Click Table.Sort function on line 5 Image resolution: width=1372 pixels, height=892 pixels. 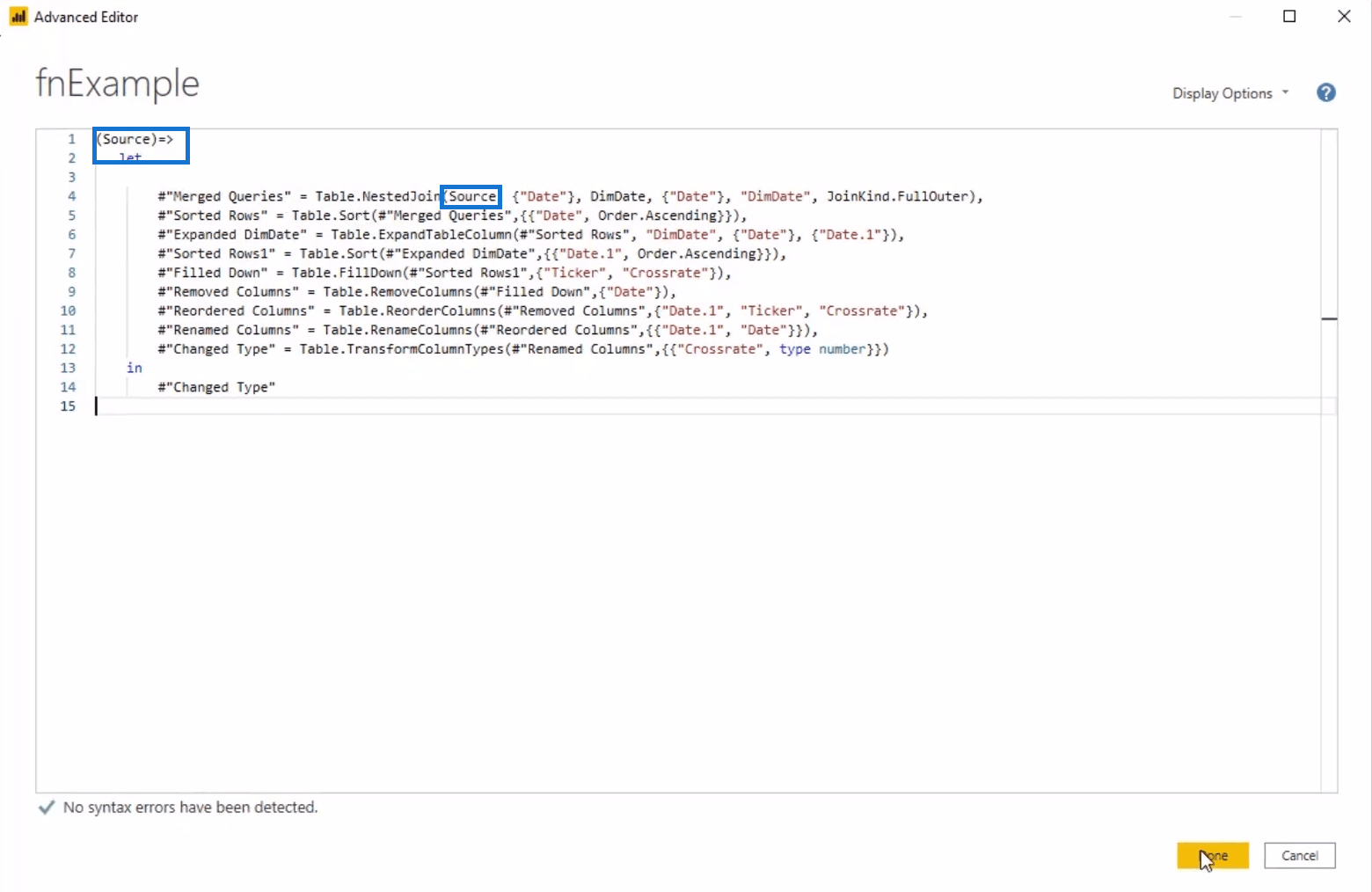[331, 216]
